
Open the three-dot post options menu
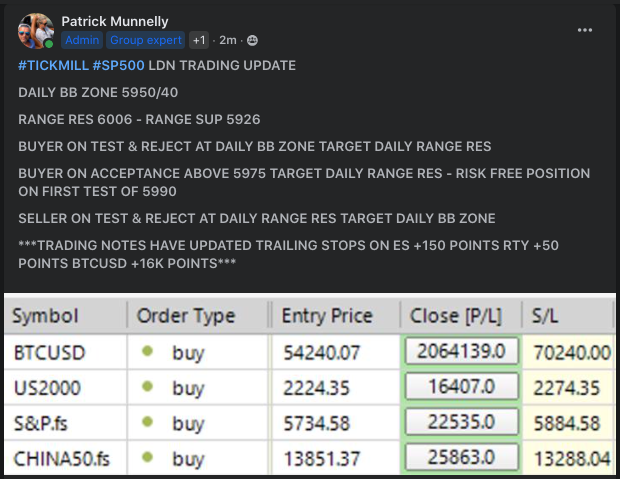click(x=584, y=30)
